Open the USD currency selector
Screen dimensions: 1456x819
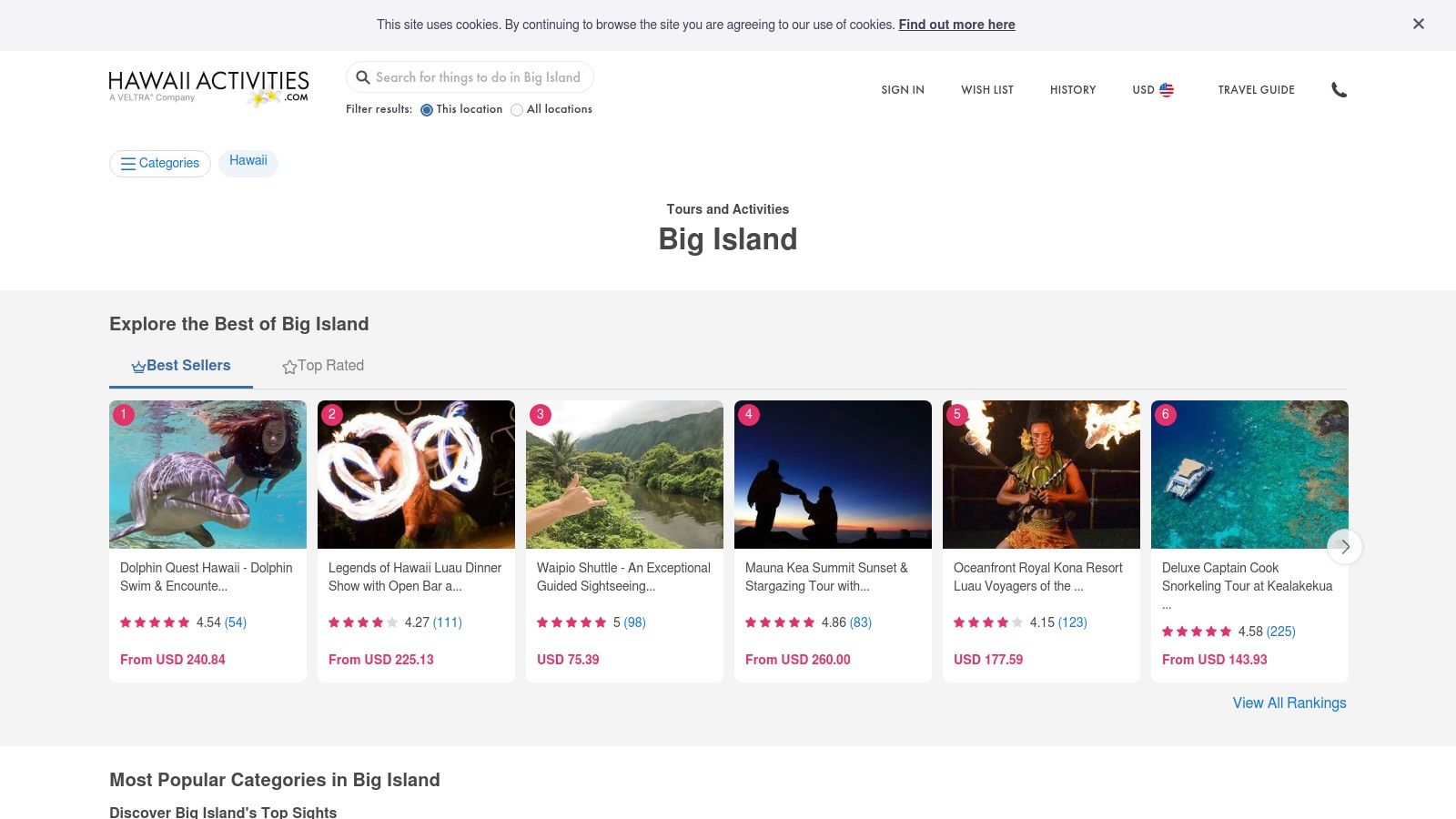(1153, 89)
